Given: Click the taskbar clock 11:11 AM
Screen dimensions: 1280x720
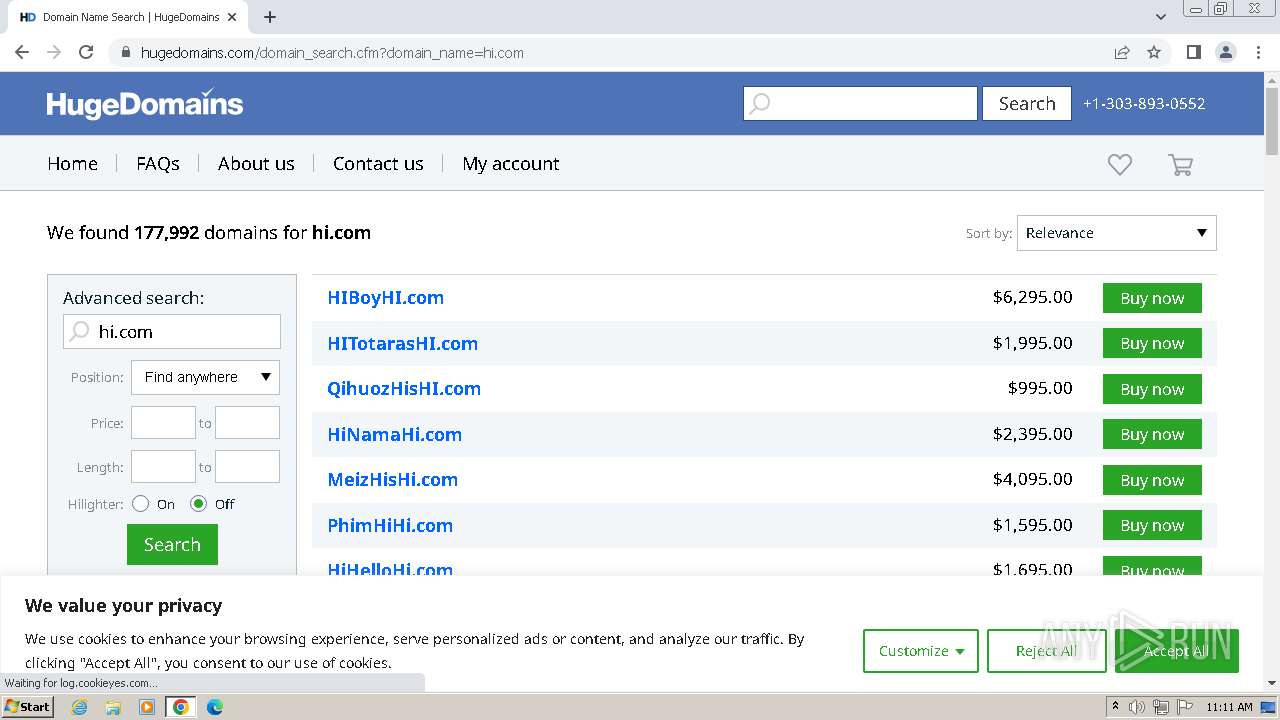Looking at the screenshot, I should pos(1229,707).
